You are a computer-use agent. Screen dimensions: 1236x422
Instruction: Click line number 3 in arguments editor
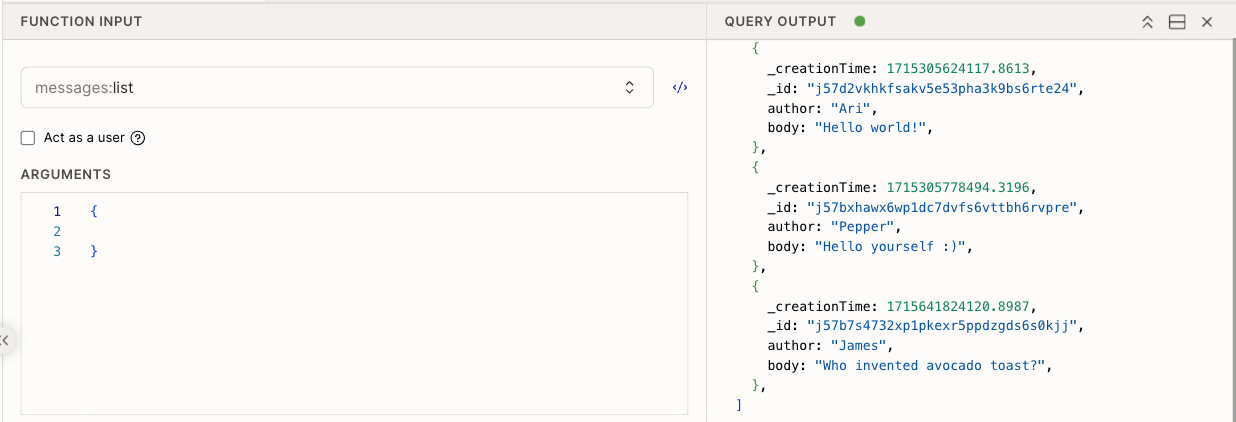(57, 251)
